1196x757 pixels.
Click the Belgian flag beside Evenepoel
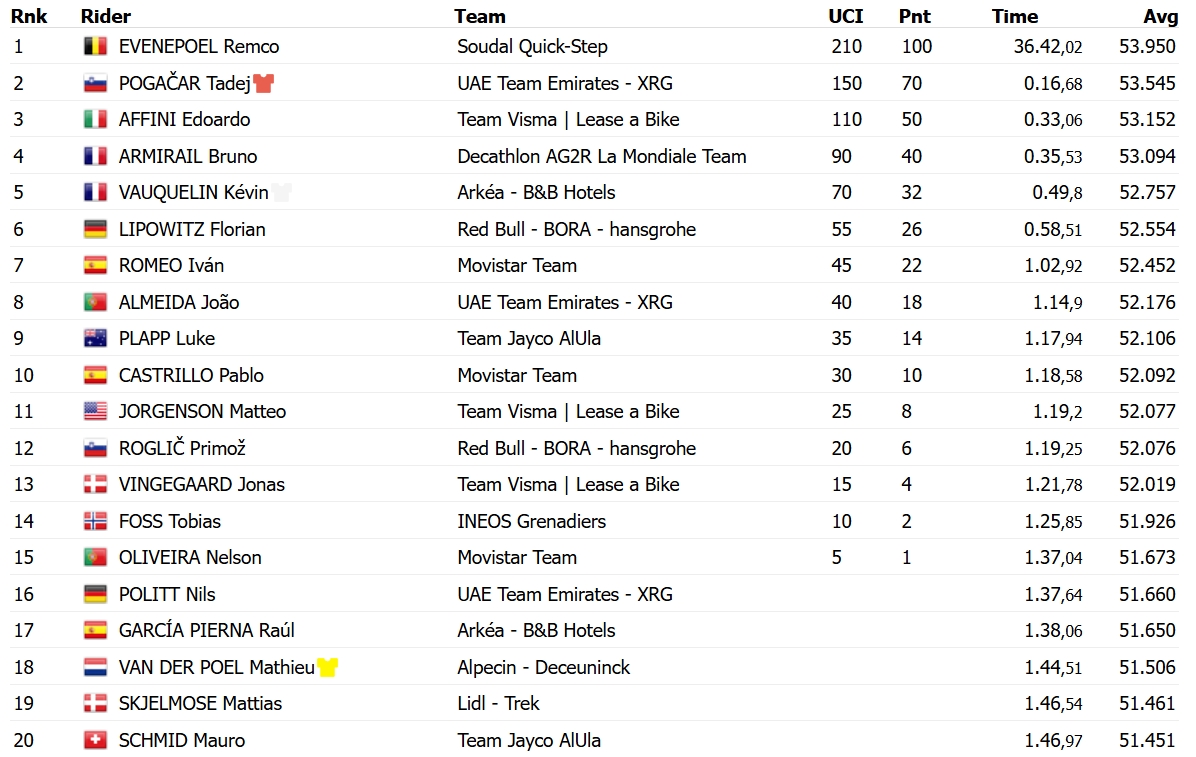[95, 47]
